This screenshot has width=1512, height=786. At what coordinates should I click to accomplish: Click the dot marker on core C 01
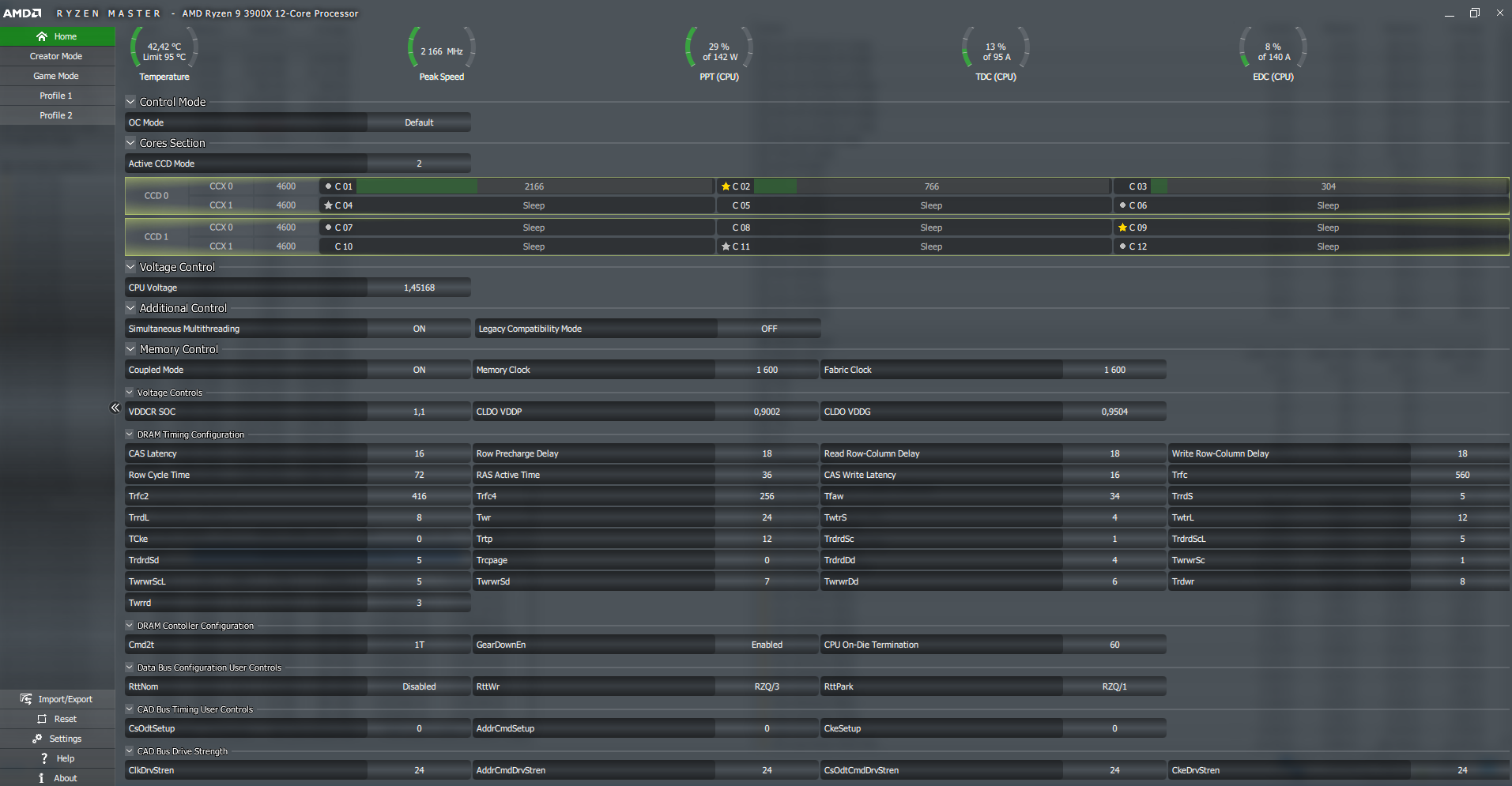pyautogui.click(x=328, y=186)
